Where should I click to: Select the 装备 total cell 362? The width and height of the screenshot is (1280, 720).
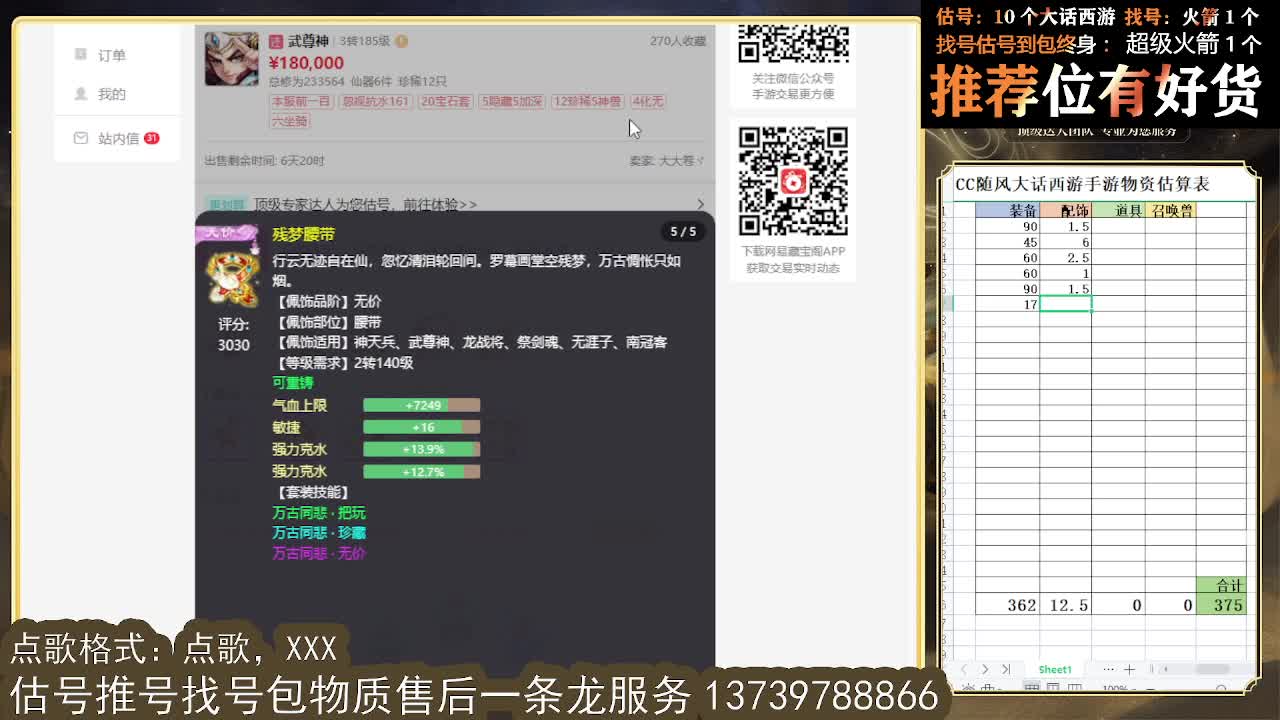(1007, 605)
